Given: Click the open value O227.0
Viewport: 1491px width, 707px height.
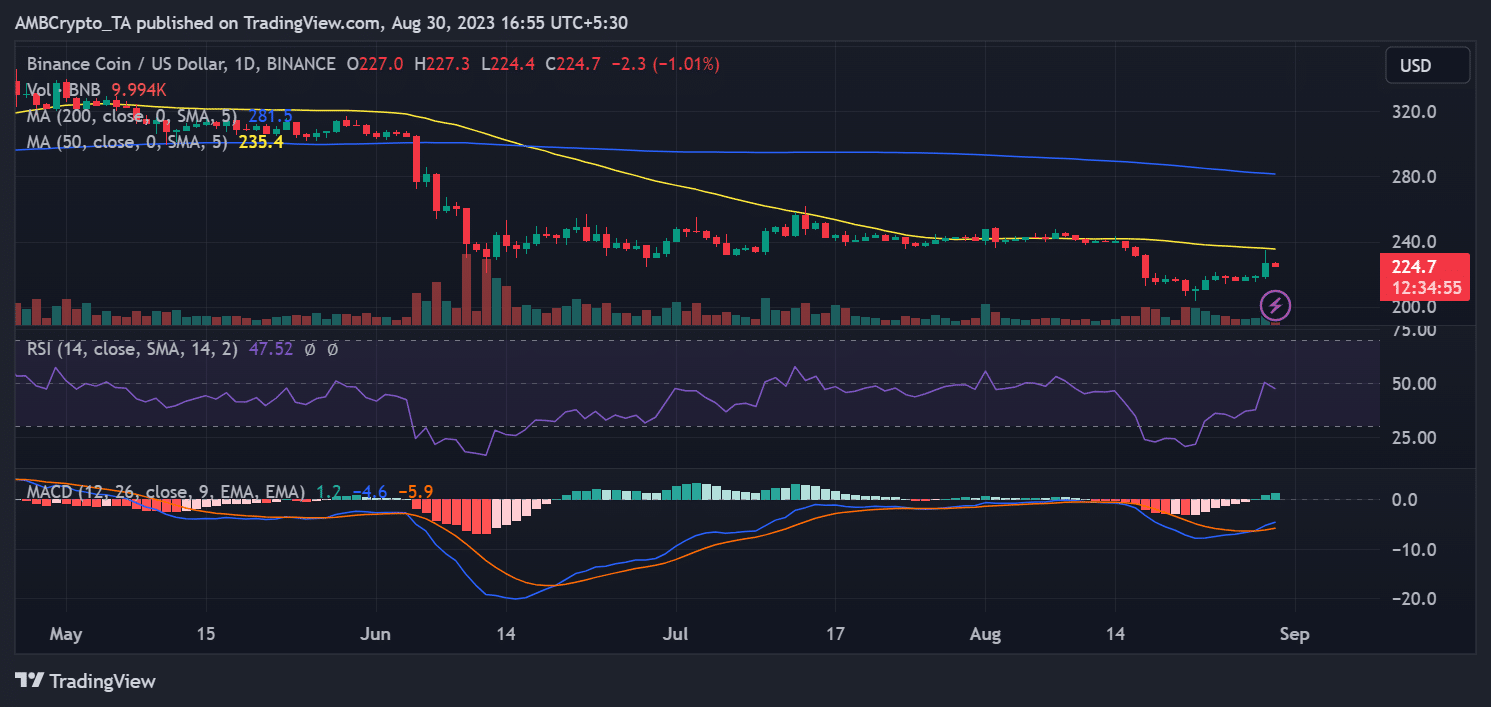Looking at the screenshot, I should click(x=375, y=64).
